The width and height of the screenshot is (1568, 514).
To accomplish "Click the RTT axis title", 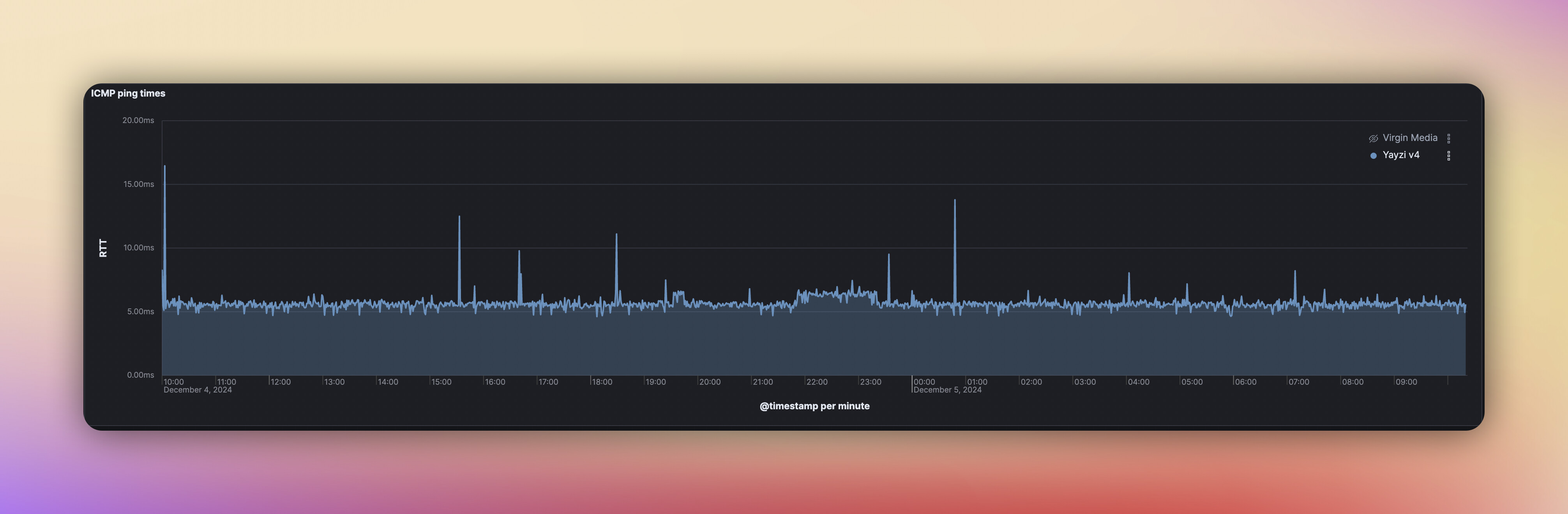I will tap(103, 248).
